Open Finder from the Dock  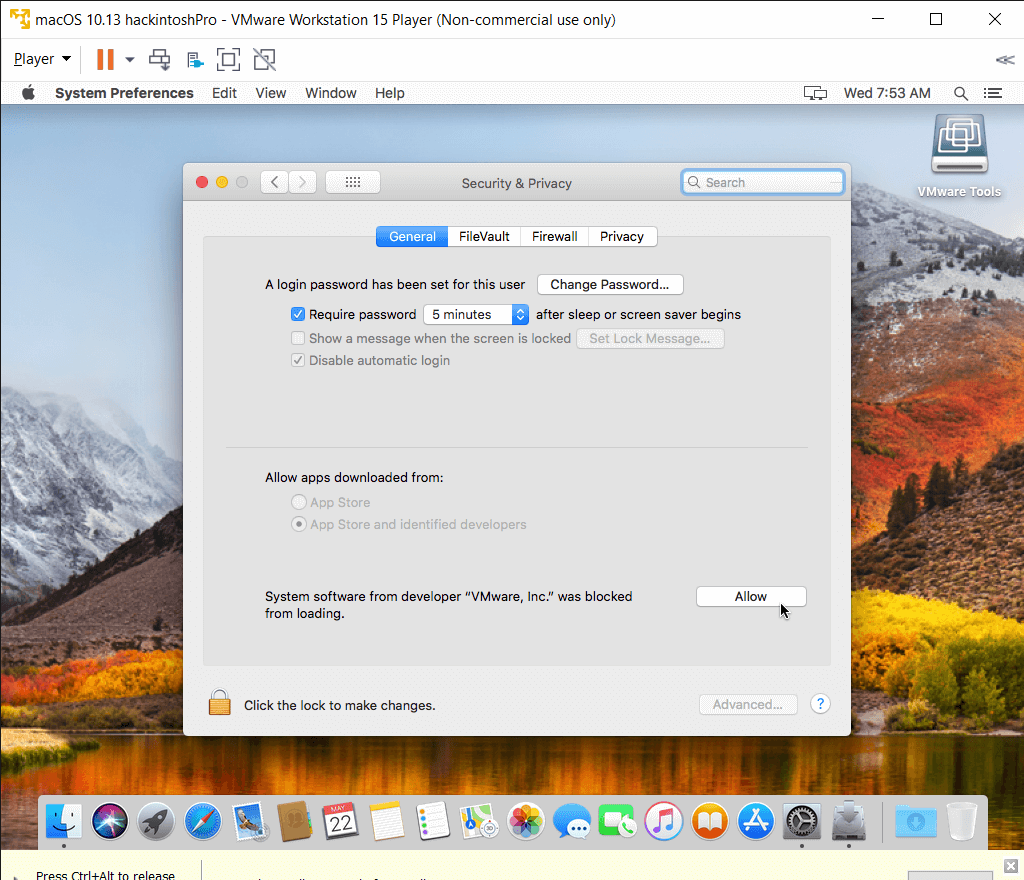63,821
